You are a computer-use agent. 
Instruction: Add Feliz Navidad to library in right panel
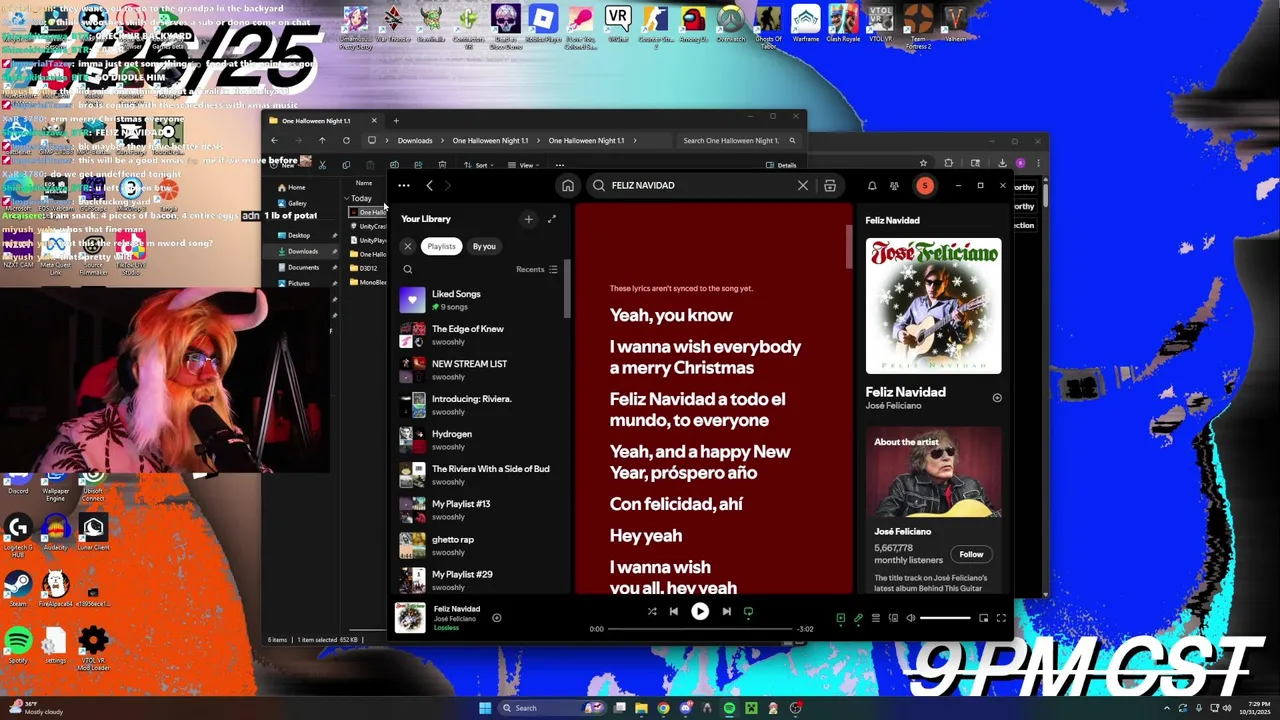click(x=996, y=398)
